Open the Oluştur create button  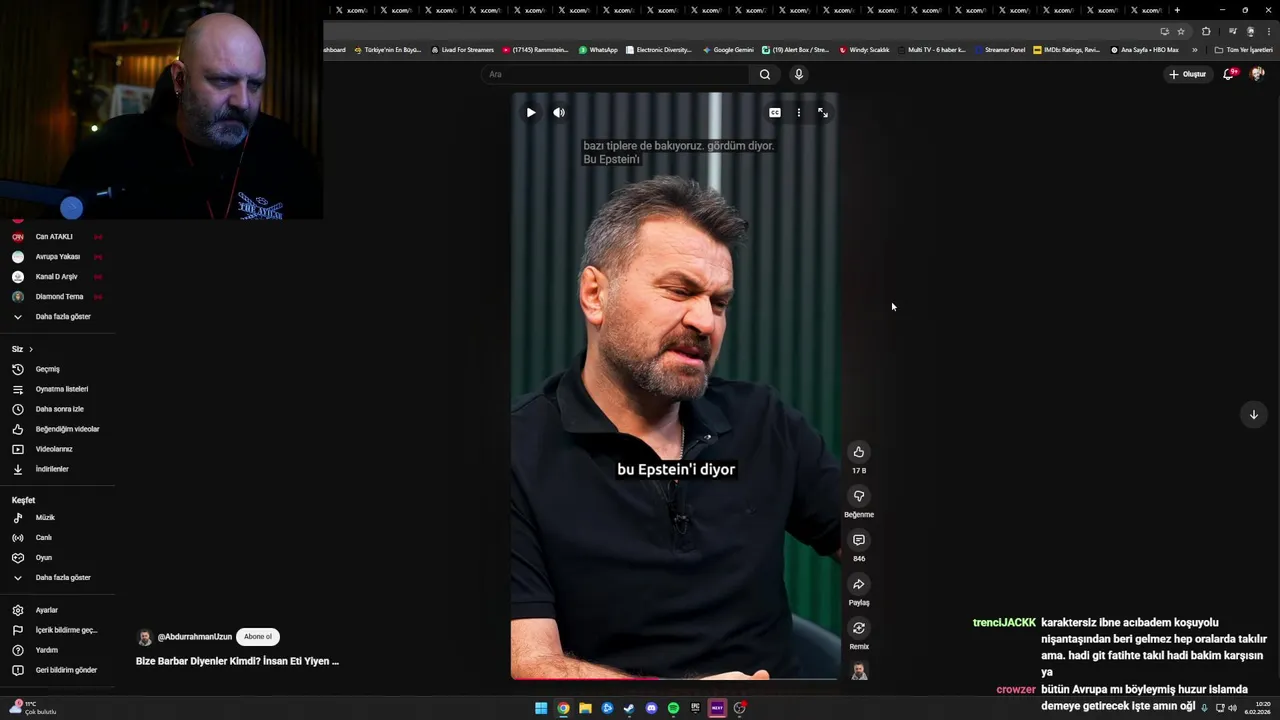pos(1188,74)
